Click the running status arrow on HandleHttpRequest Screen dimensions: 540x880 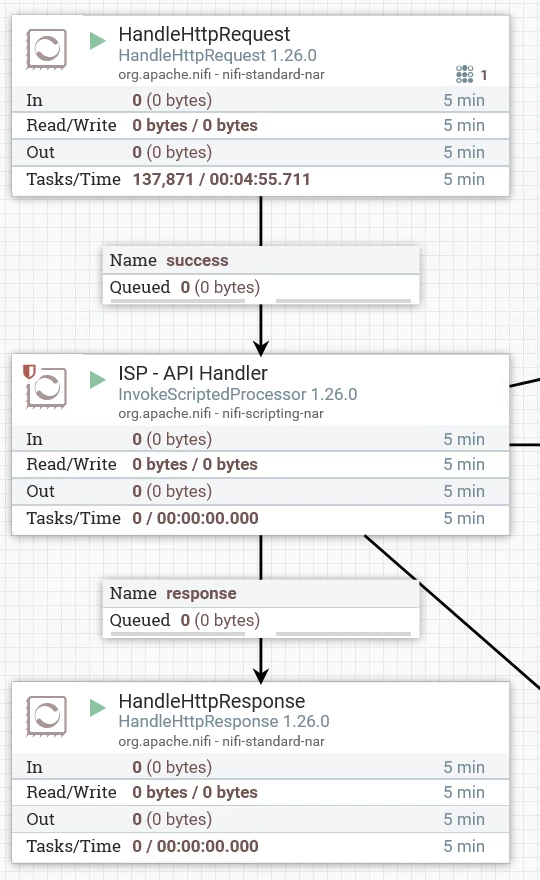[x=98, y=40]
